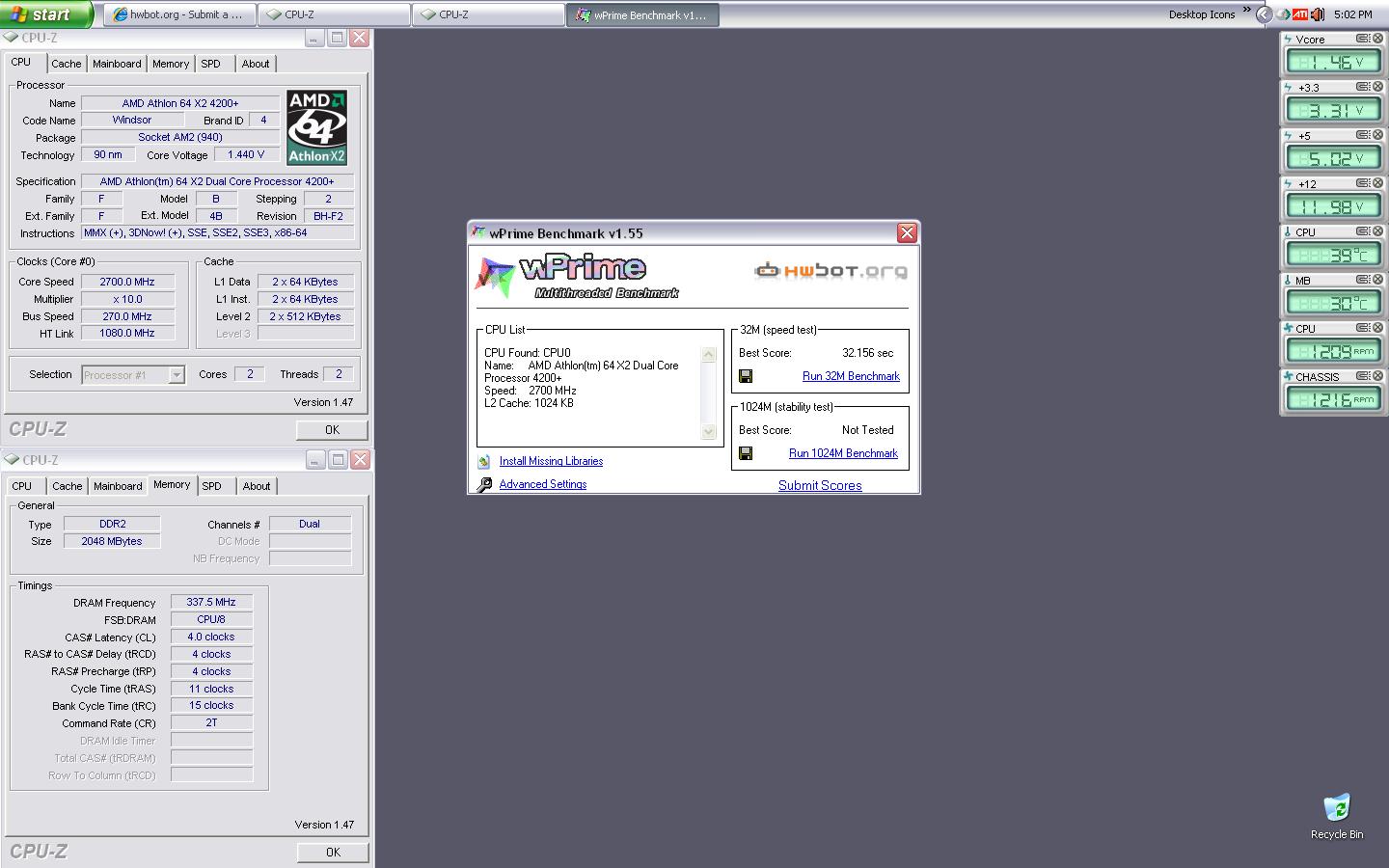1389x868 pixels.
Task: Click OK in the lower CPU-Z Memory window
Action: [333, 853]
